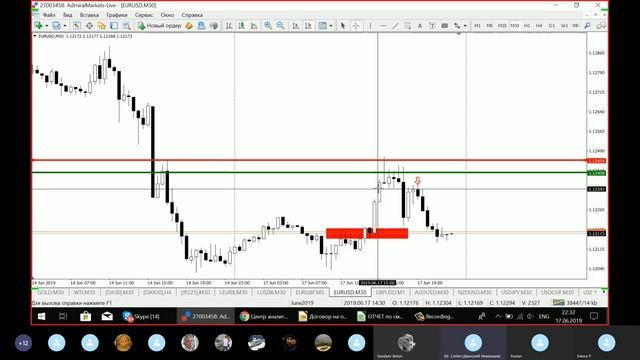Toggle the Terminal panel icon
The width and height of the screenshot is (640, 360).
(114, 26)
